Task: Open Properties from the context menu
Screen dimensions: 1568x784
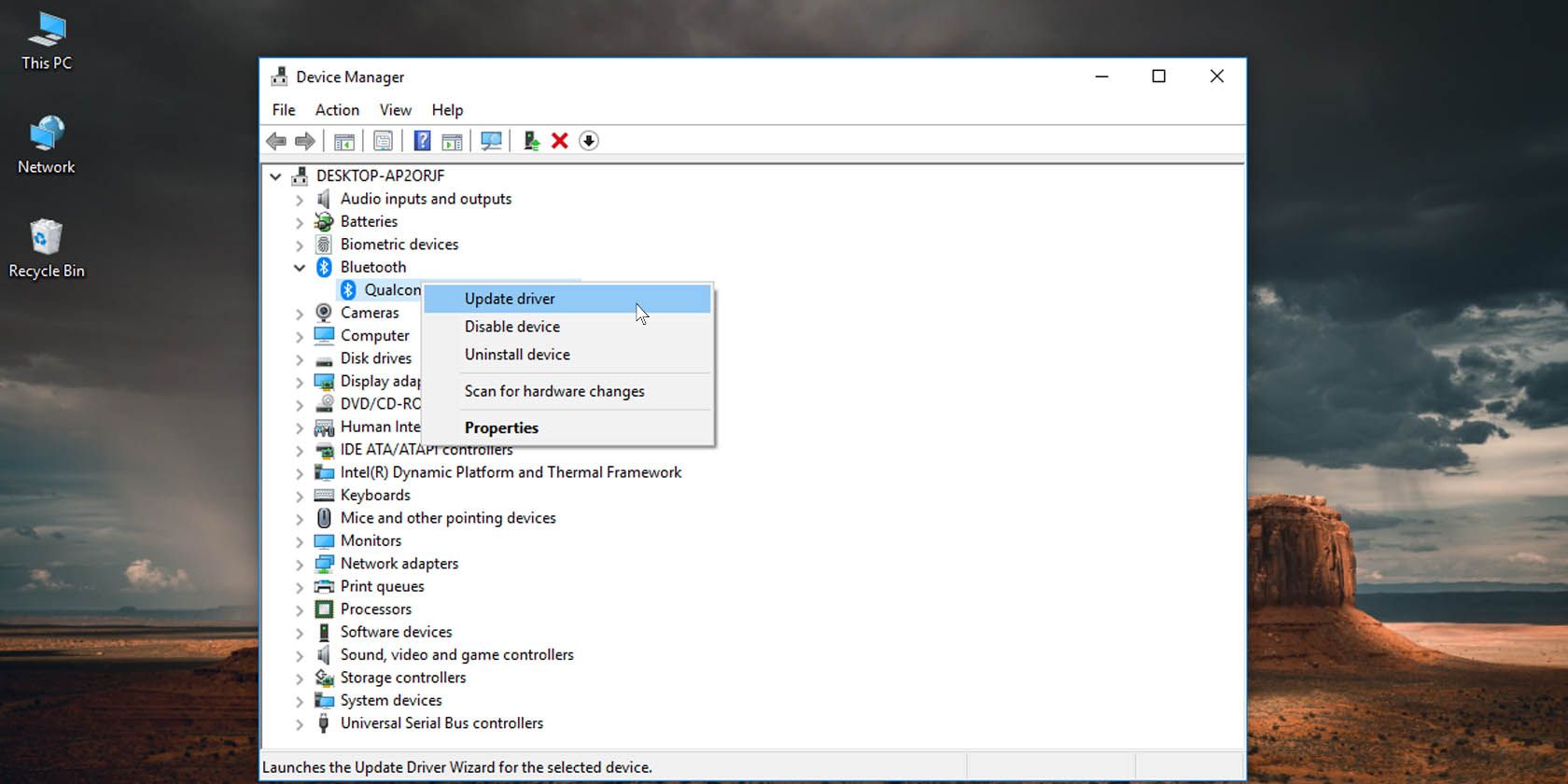Action: pyautogui.click(x=501, y=427)
